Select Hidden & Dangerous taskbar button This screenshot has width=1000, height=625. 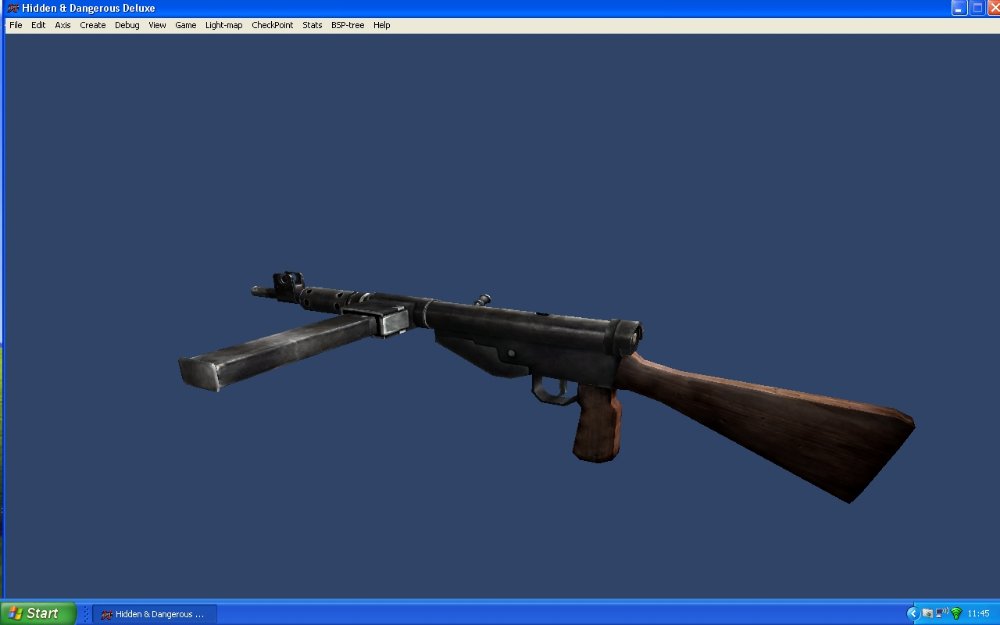[x=154, y=614]
